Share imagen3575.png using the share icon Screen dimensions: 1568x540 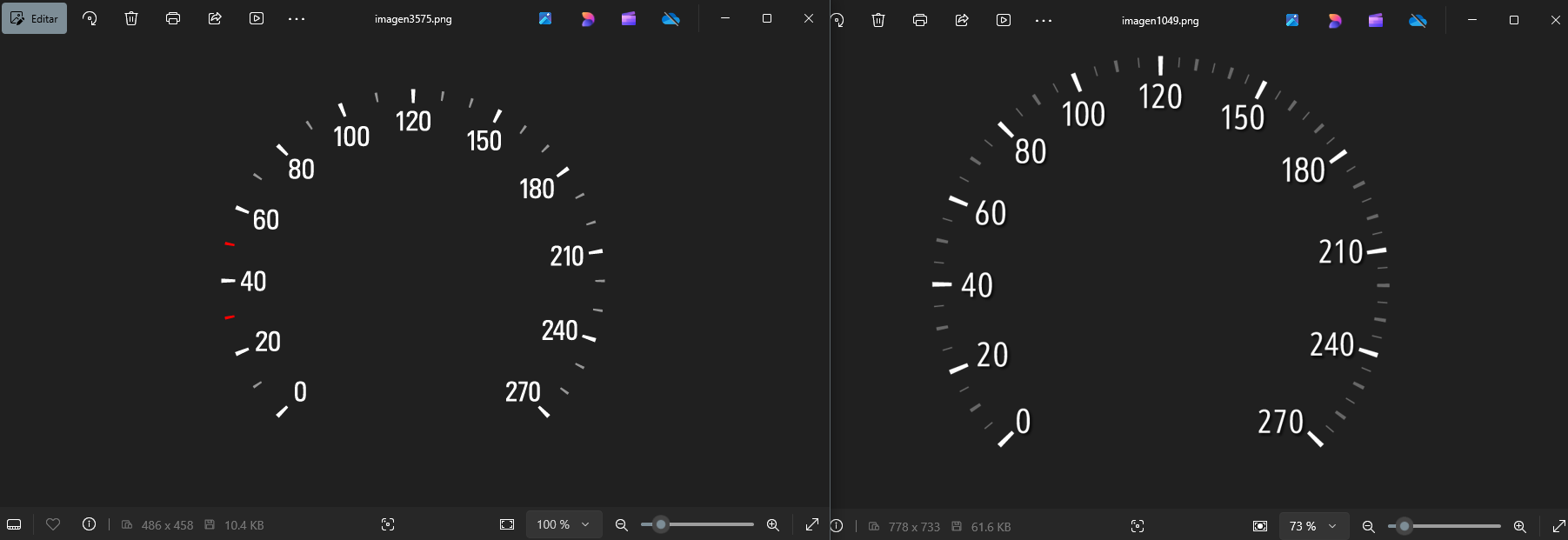215,18
